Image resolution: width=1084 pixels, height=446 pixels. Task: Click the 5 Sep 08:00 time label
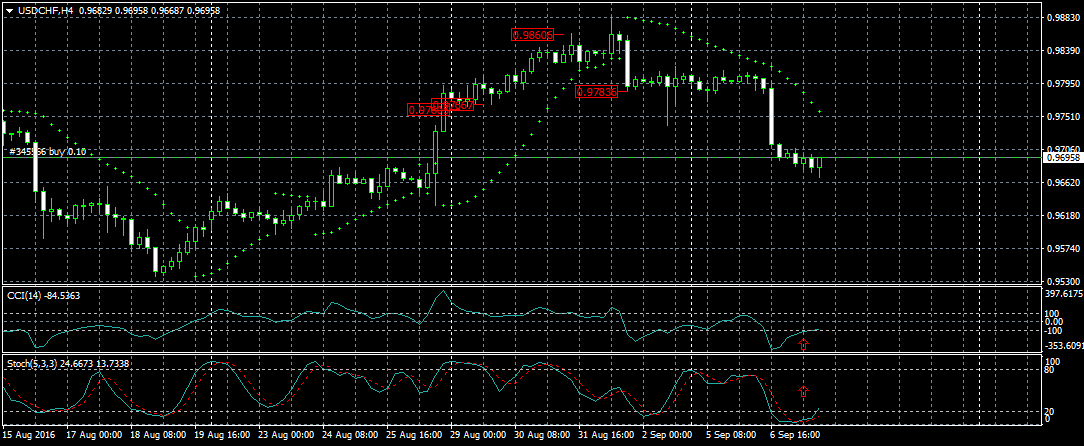(x=731, y=436)
